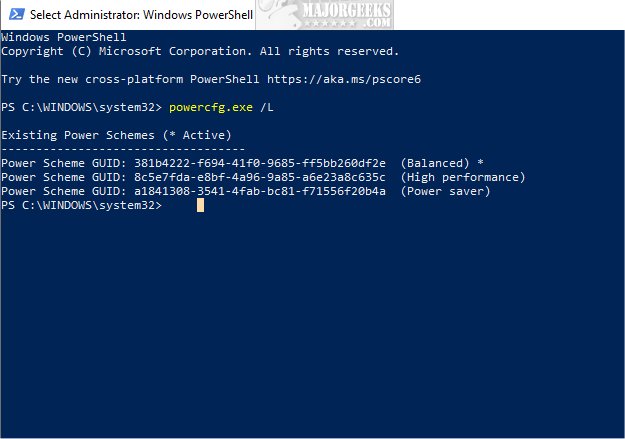Image resolution: width=625 pixels, height=439 pixels.
Task: Click the last 'PS C:\WINDOWS\system32>' prompt
Action: click(82, 205)
